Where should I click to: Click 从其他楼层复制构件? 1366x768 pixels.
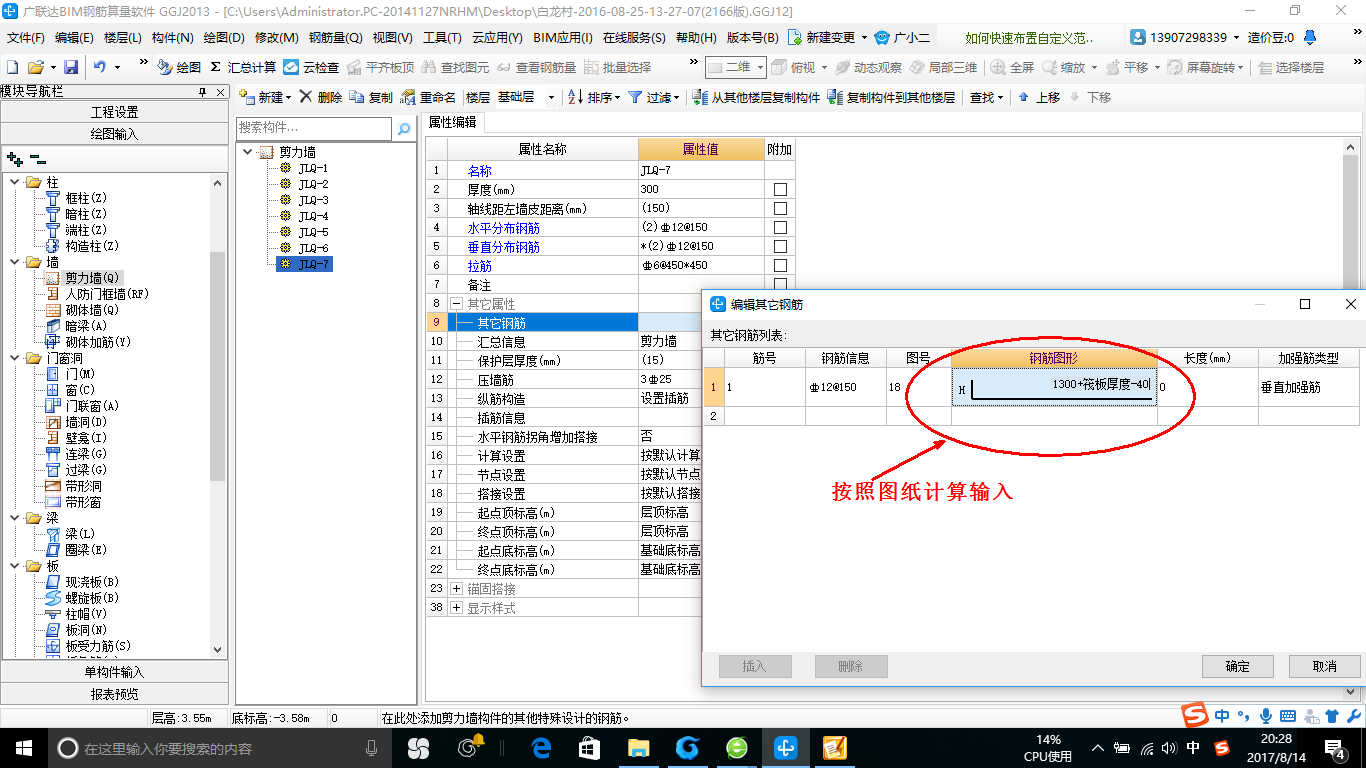click(756, 97)
